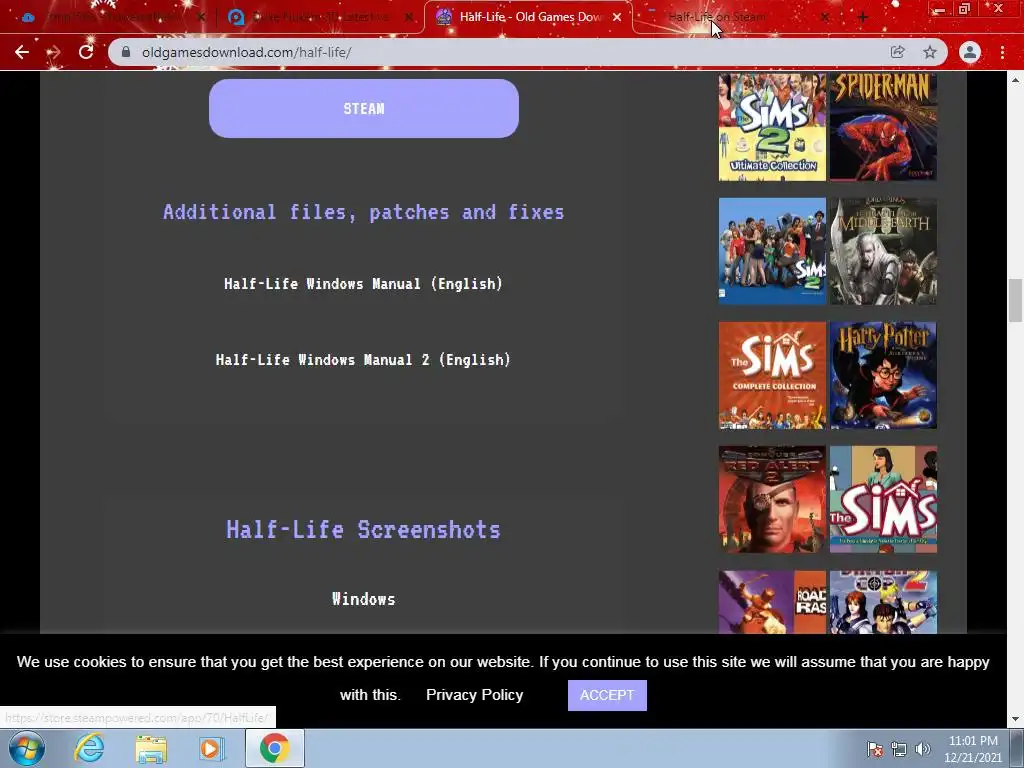Open the Privacy Policy link
The height and width of the screenshot is (768, 1024).
tap(475, 695)
